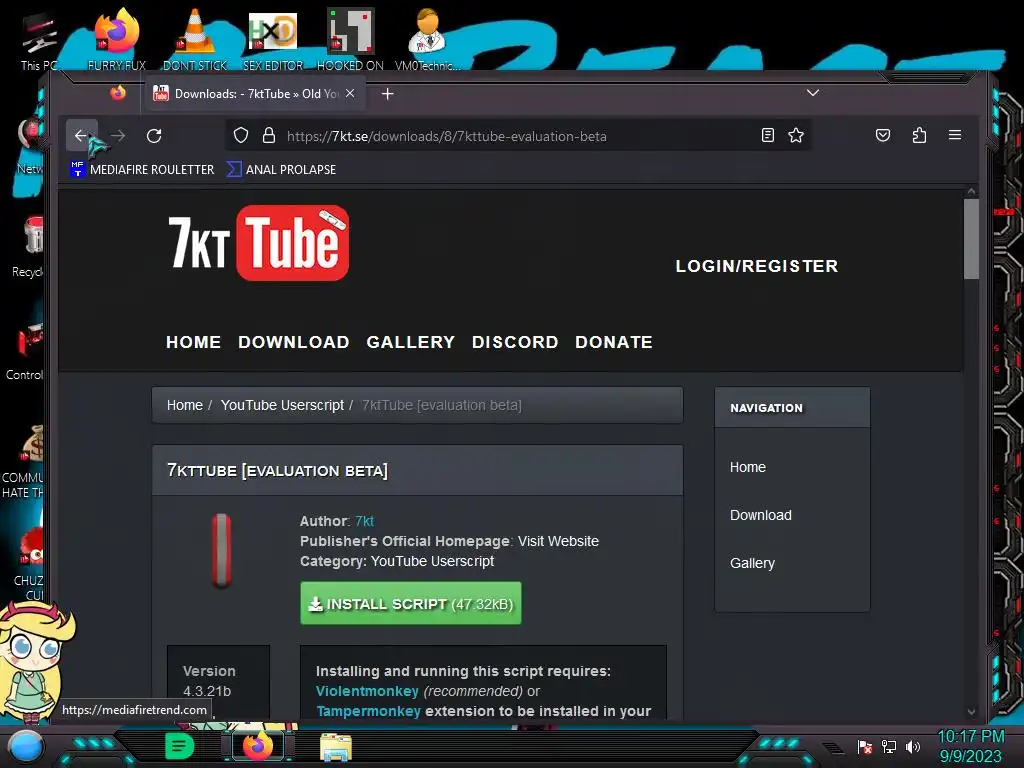This screenshot has width=1024, height=768.
Task: Click the page vertical scrollbar thumb
Action: 971,238
